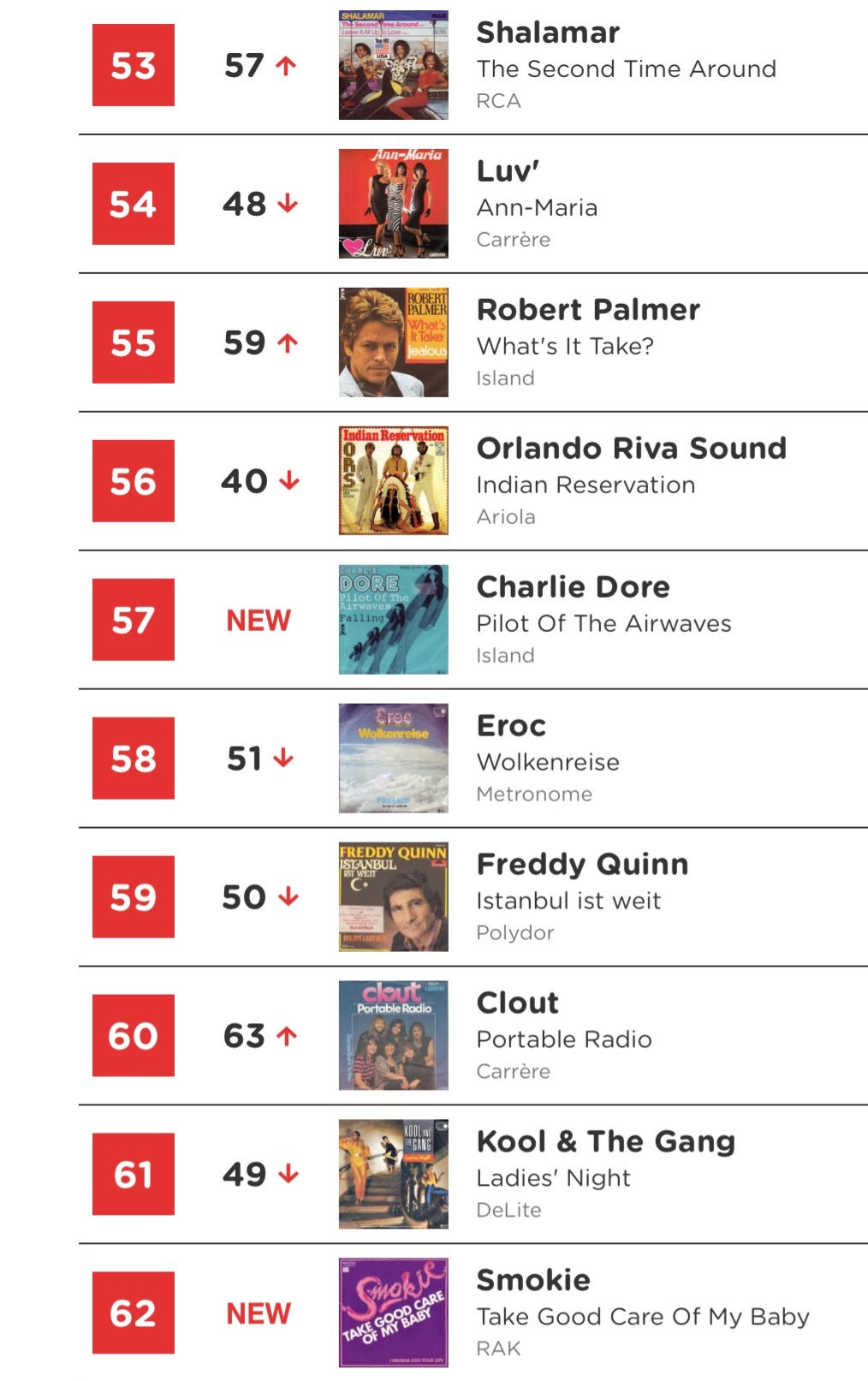Click the down arrow next to 40
Image resolution: width=868 pixels, height=1381 pixels.
tap(290, 481)
